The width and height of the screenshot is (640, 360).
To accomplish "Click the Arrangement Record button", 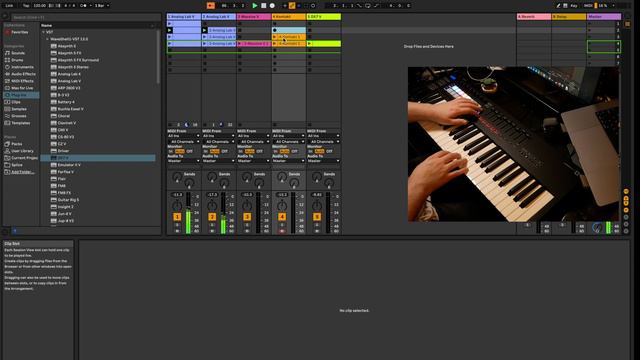I will 272,6.
